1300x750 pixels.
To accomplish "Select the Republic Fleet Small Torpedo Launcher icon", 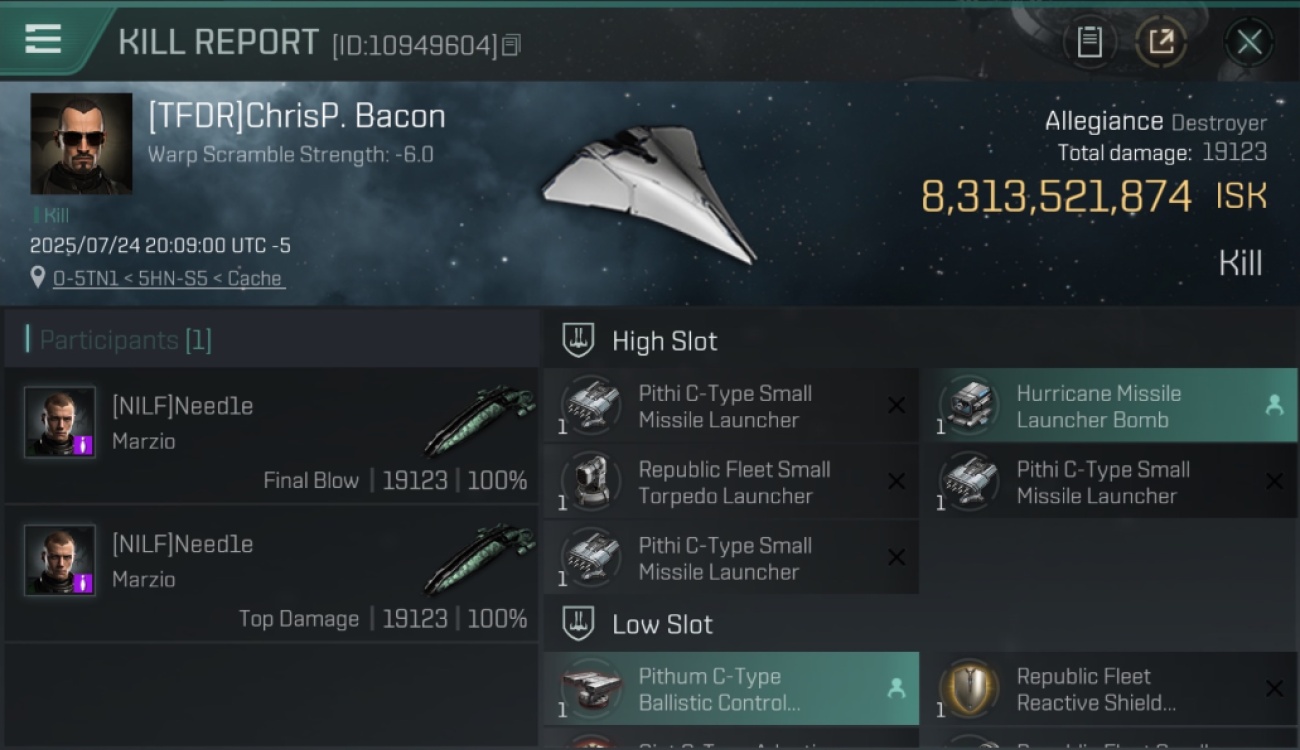I will click(590, 482).
